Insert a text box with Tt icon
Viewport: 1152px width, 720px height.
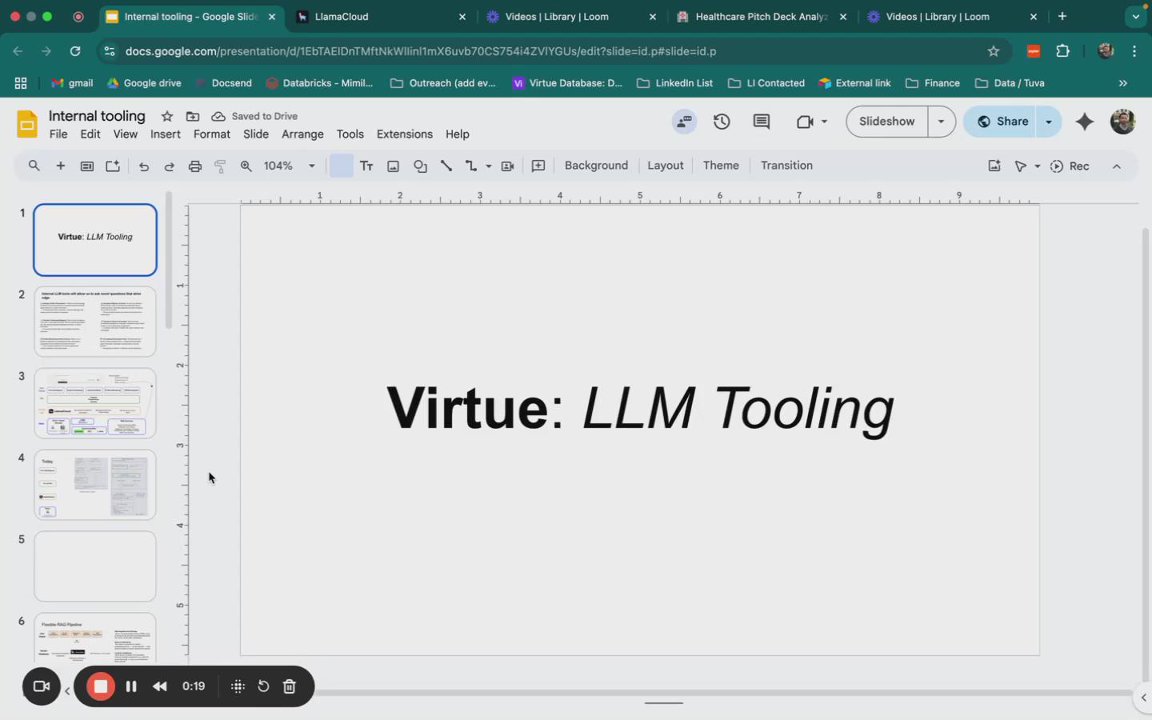pos(367,166)
